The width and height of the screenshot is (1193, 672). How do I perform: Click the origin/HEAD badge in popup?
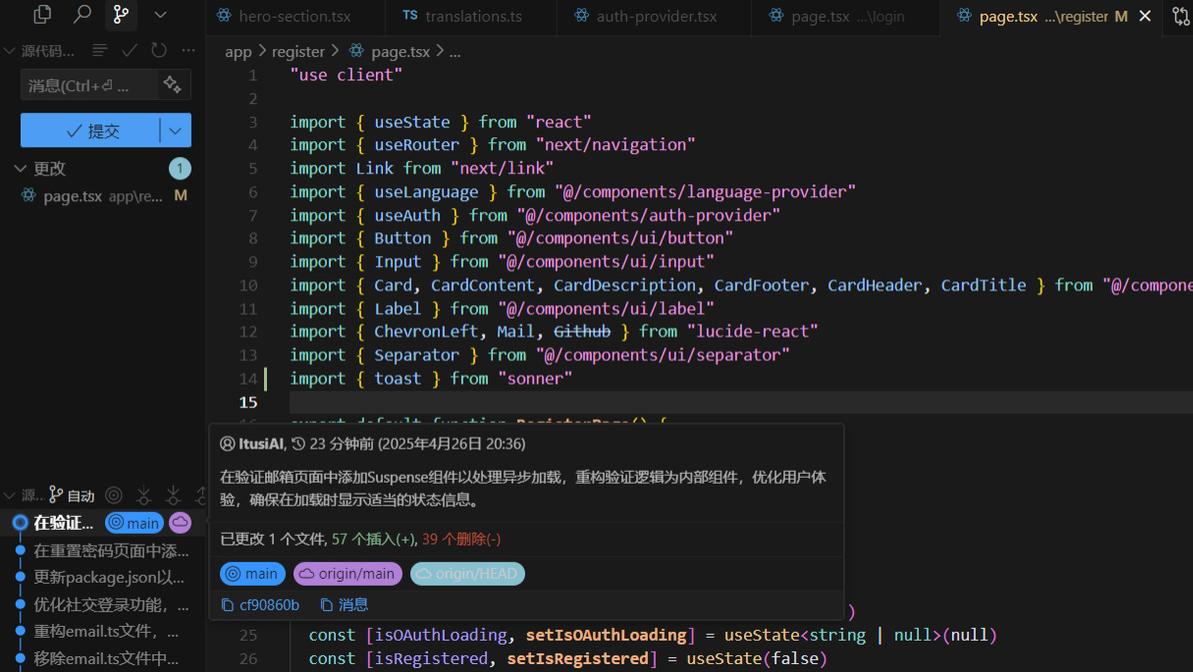467,574
